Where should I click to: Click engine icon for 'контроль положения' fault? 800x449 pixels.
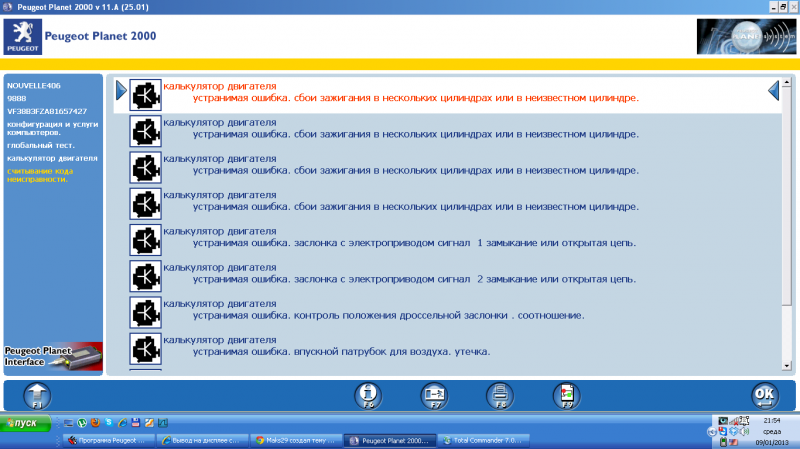(145, 312)
